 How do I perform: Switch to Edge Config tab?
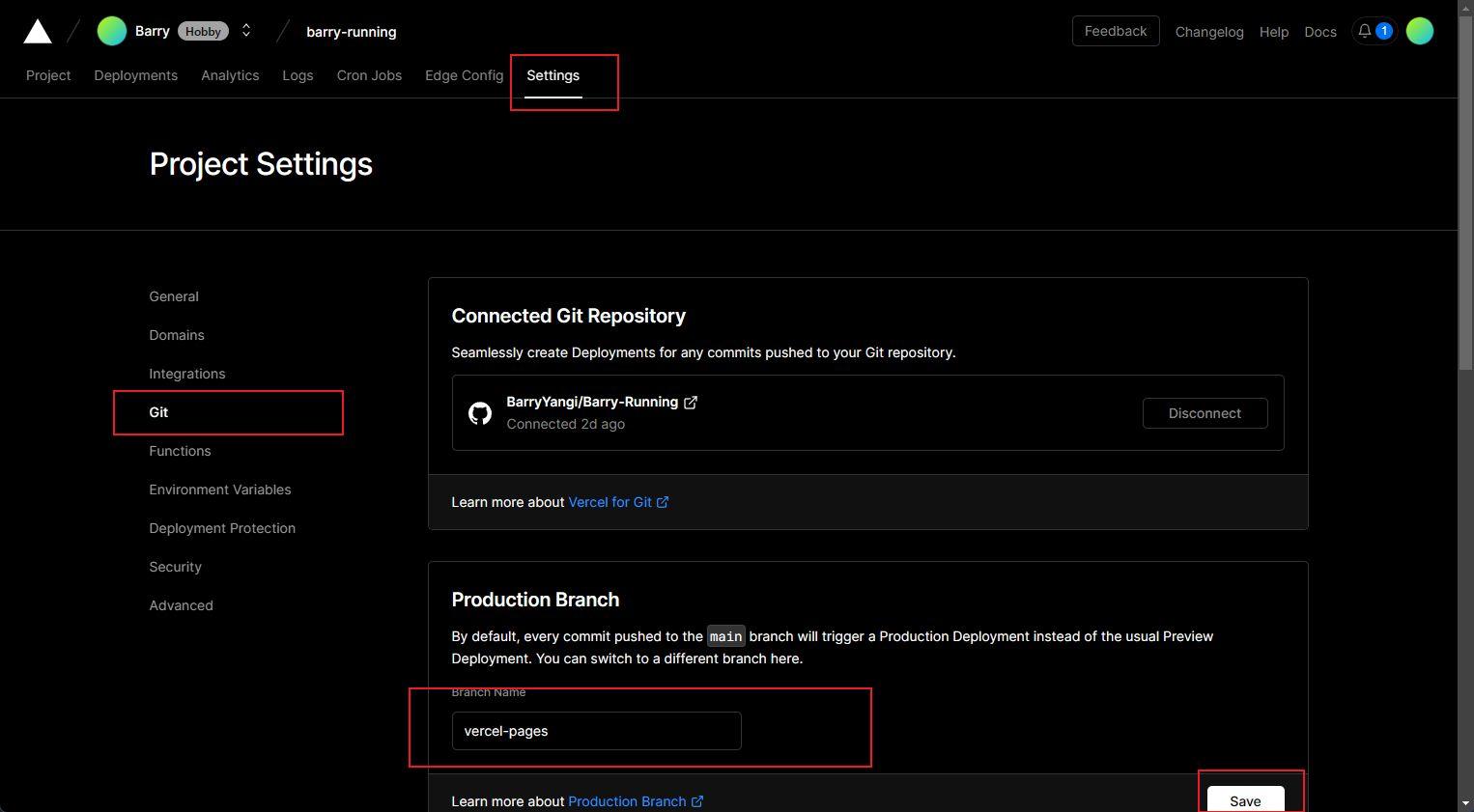(x=464, y=75)
